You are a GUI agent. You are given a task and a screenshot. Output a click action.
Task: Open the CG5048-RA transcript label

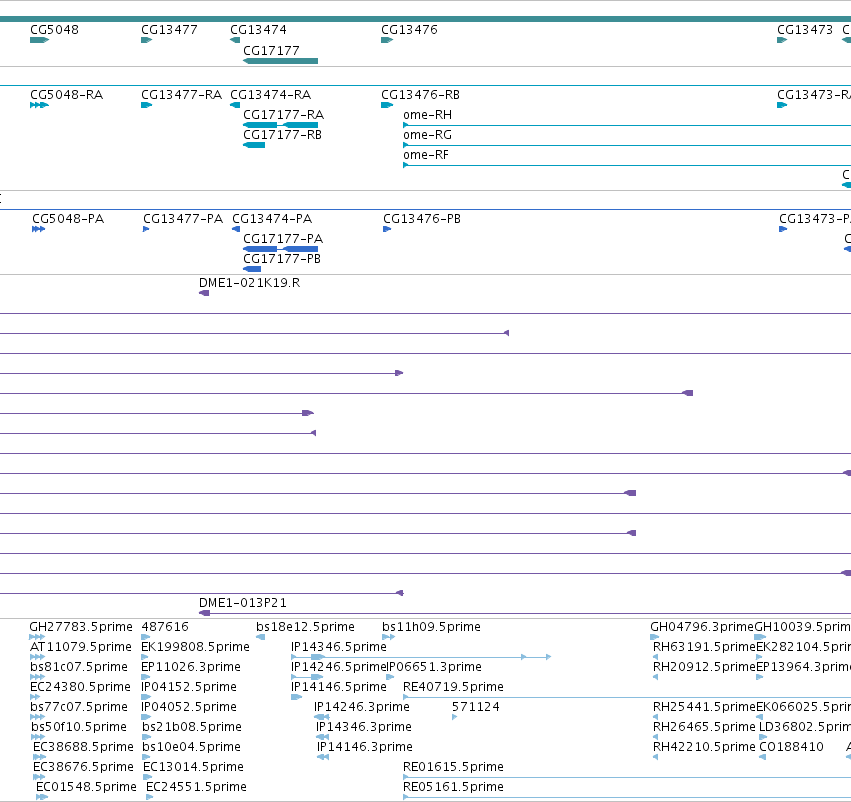pos(66,95)
